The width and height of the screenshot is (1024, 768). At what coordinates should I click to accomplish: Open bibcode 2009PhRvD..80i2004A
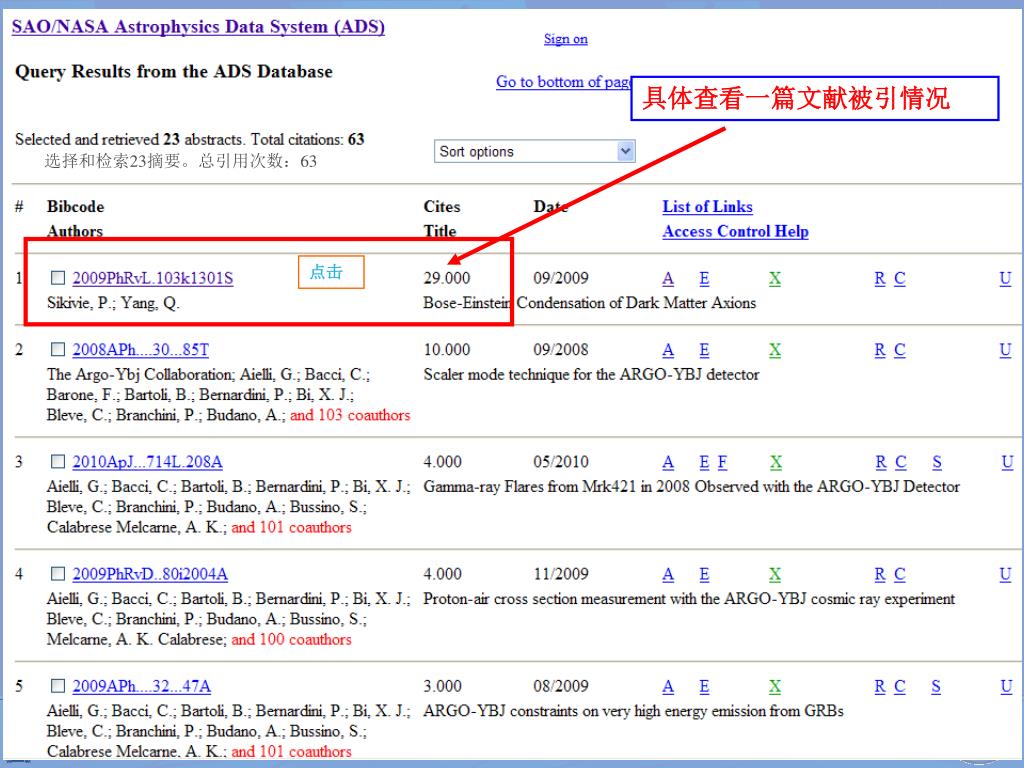point(150,574)
